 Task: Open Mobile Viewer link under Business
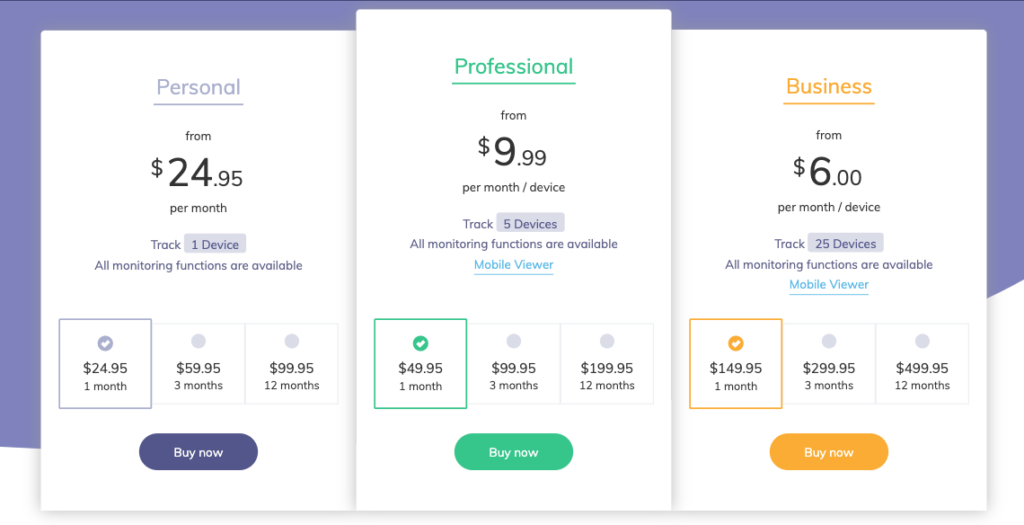pyautogui.click(x=829, y=285)
